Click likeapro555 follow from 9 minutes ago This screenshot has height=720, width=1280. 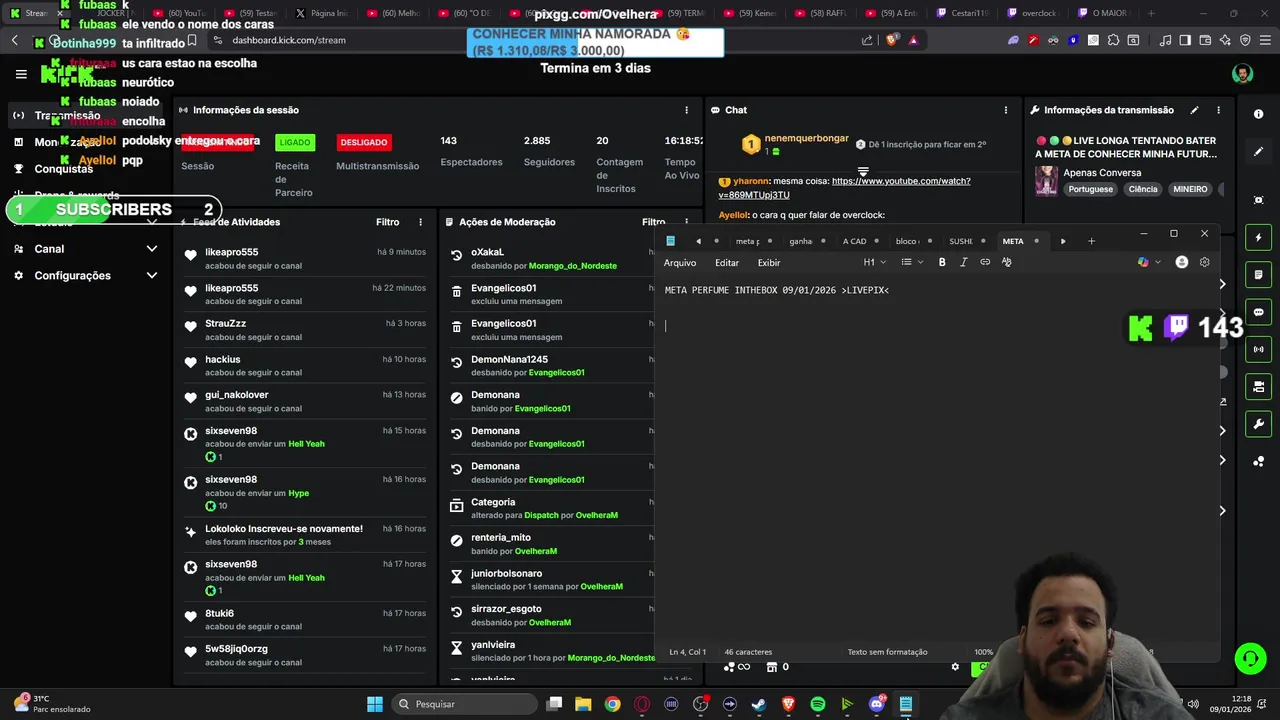click(305, 258)
